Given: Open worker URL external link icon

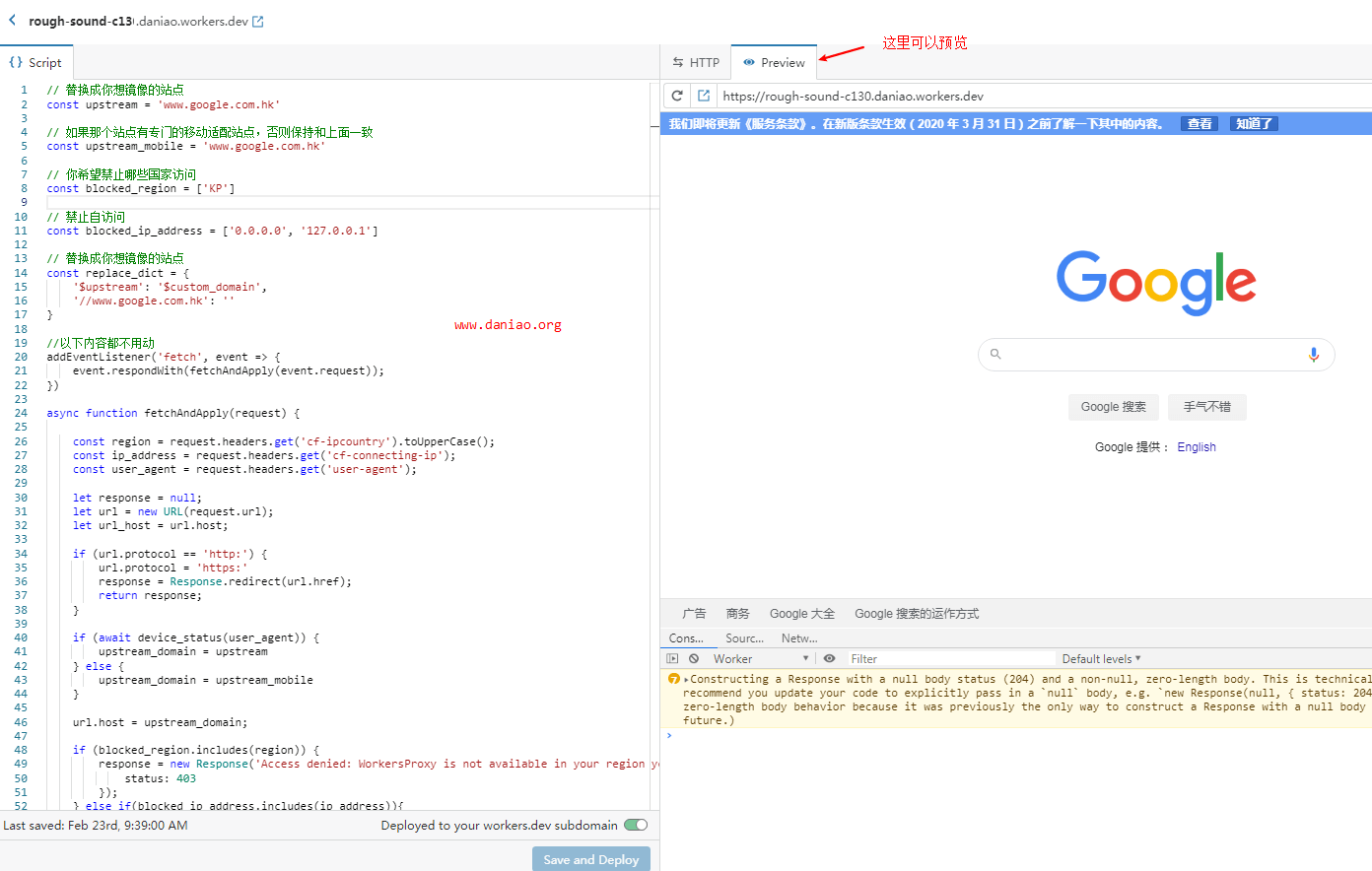Looking at the screenshot, I should click(x=258, y=22).
